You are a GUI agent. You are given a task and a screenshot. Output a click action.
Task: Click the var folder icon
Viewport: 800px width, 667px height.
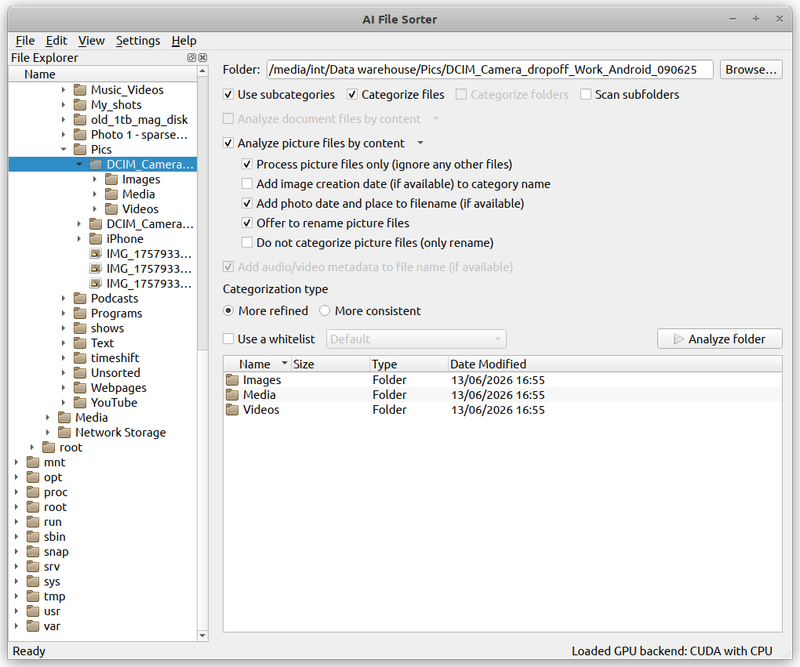(x=33, y=626)
